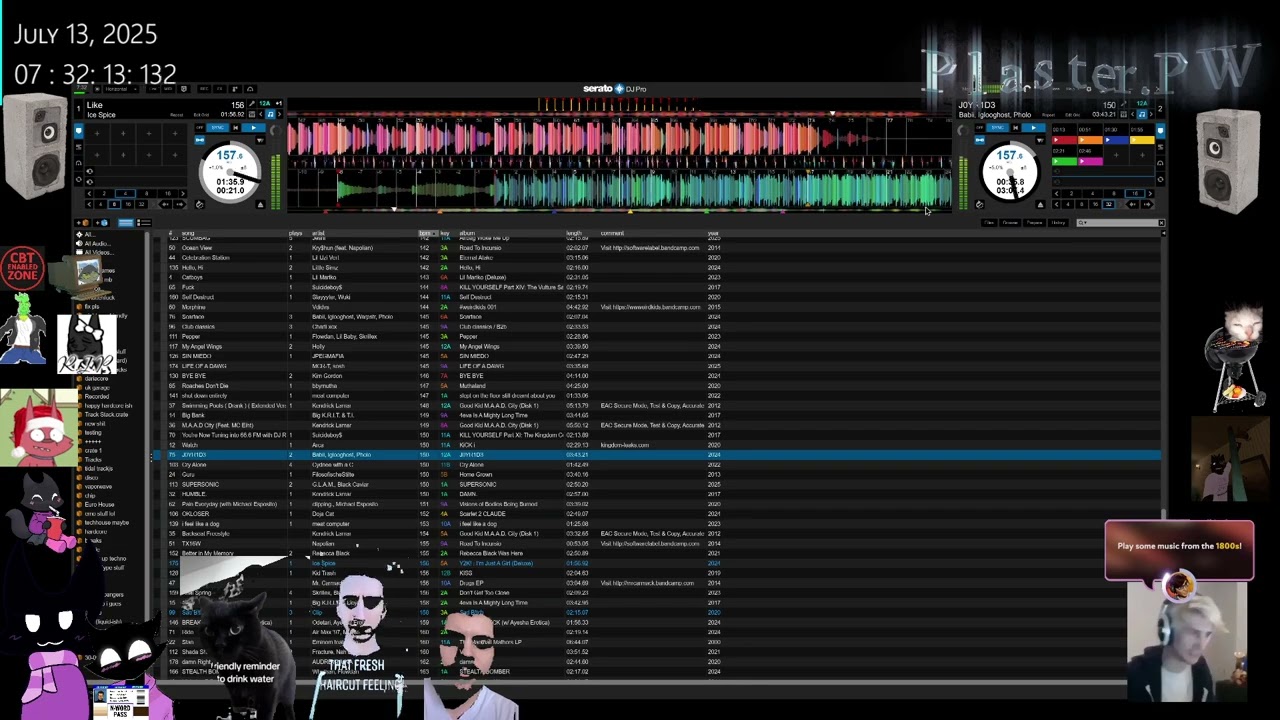Click Edit Grid on the Like deck
The image size is (1280, 720).
tap(201, 115)
